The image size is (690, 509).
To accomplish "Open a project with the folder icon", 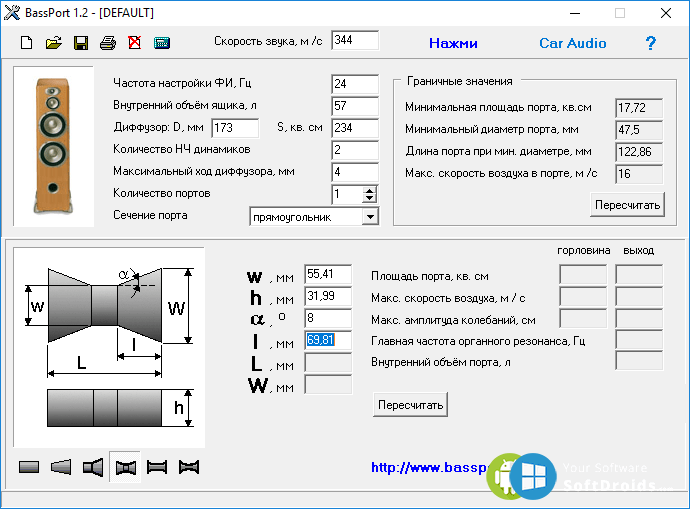I will 54,43.
